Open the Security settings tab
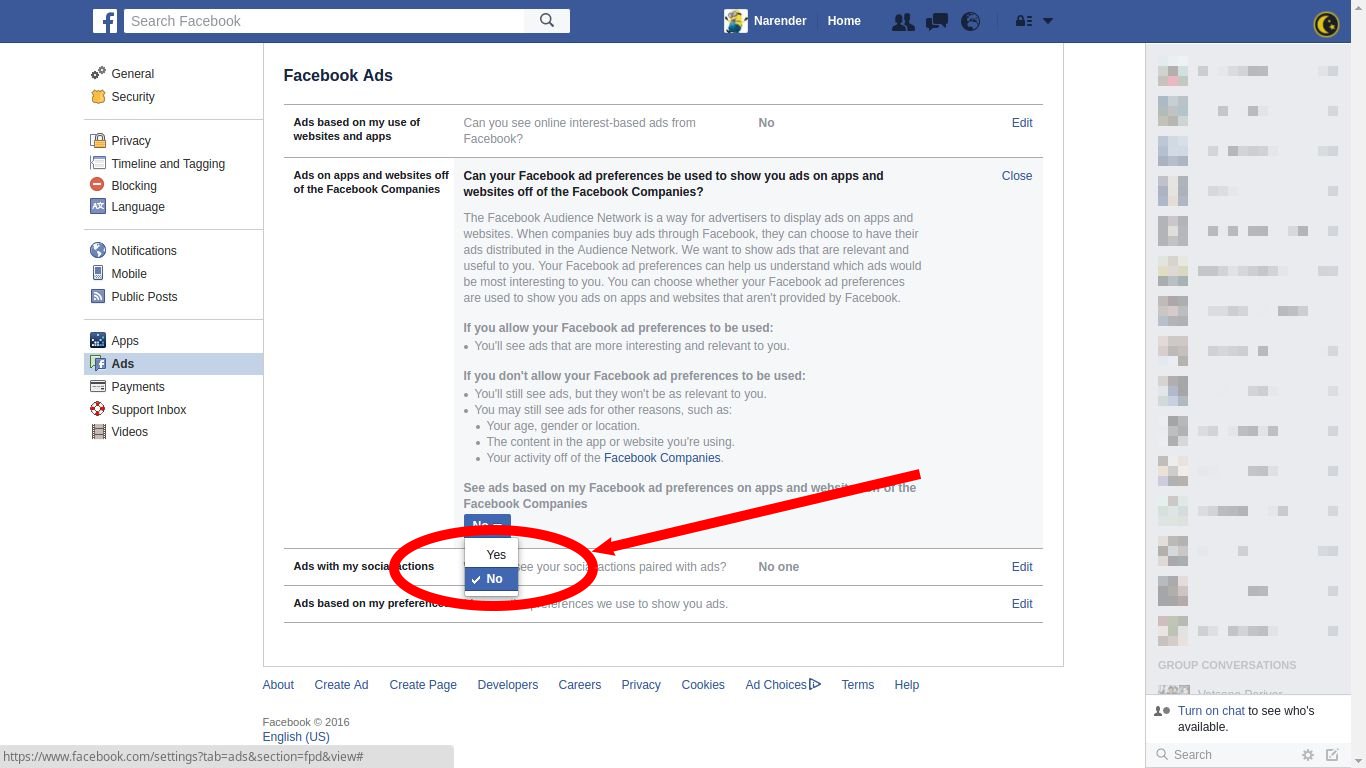The image size is (1366, 768). 132,97
